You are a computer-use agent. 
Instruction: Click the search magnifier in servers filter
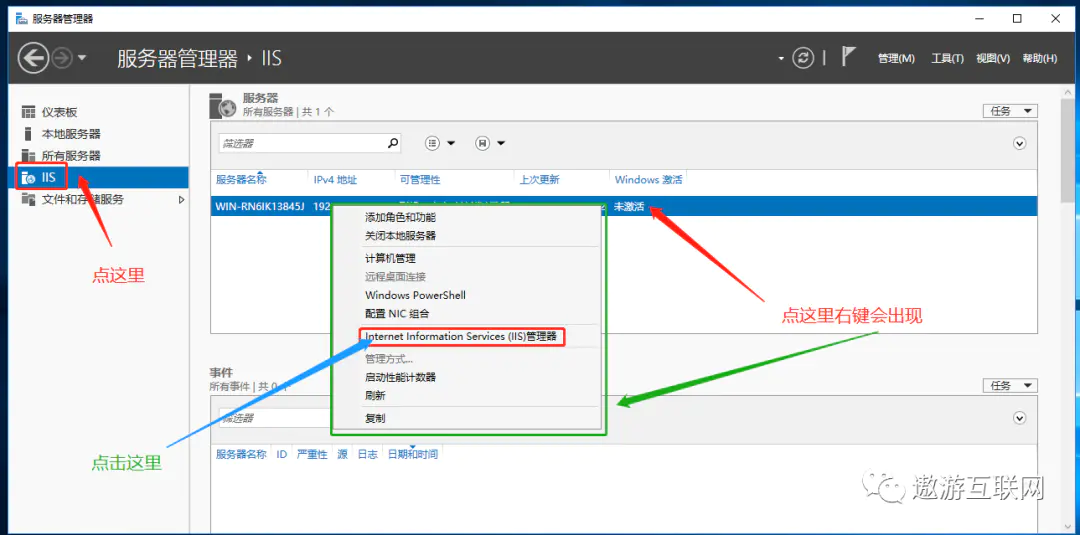pos(393,143)
